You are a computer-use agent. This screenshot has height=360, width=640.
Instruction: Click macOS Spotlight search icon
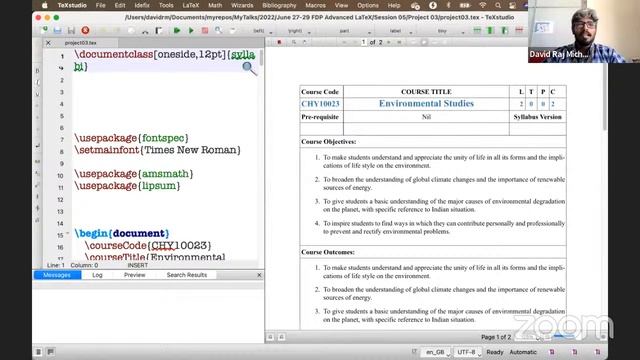click(498, 5)
